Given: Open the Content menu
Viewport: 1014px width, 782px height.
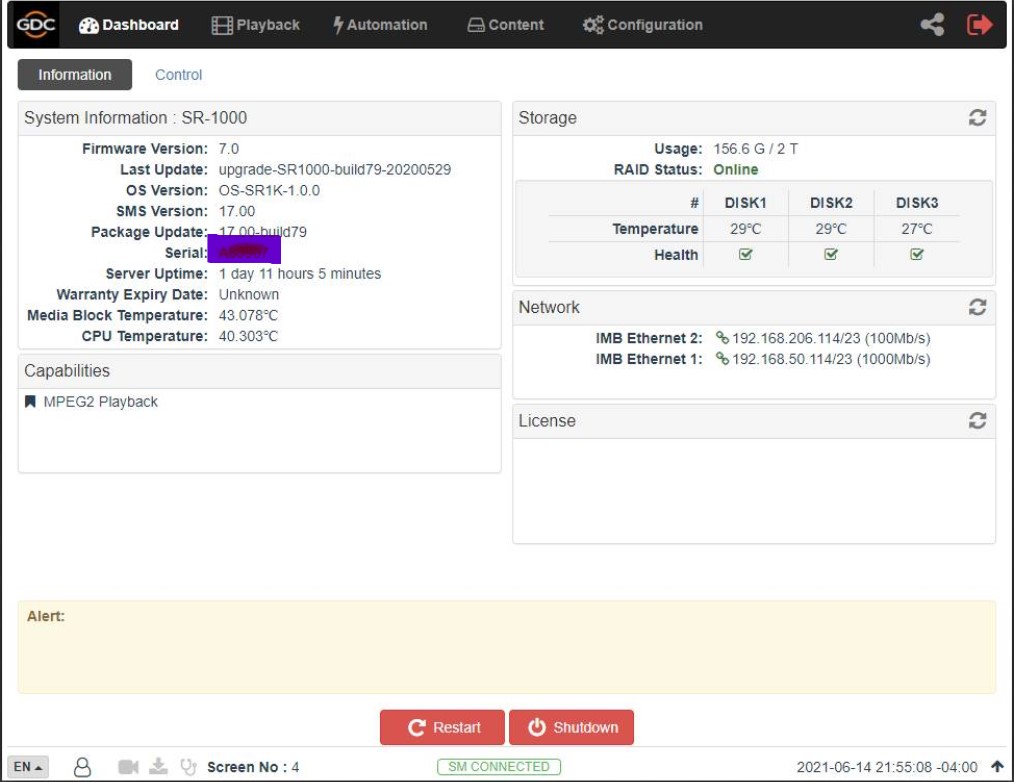Looking at the screenshot, I should [x=505, y=25].
